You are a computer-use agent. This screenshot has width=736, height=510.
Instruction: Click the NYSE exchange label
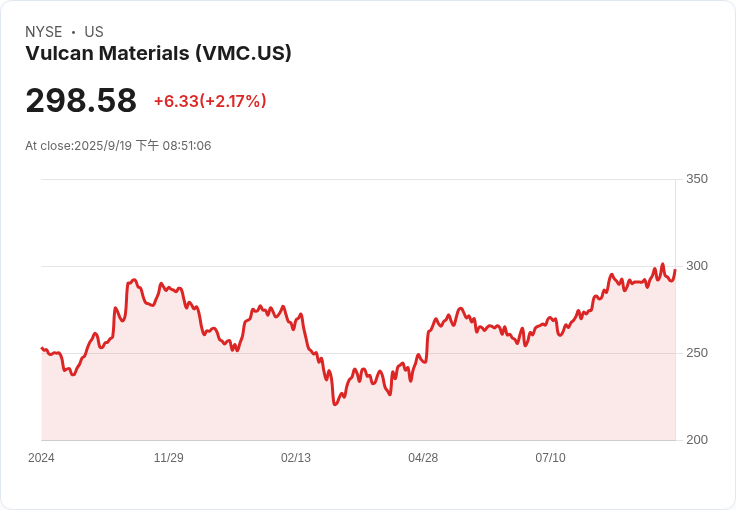pos(44,32)
